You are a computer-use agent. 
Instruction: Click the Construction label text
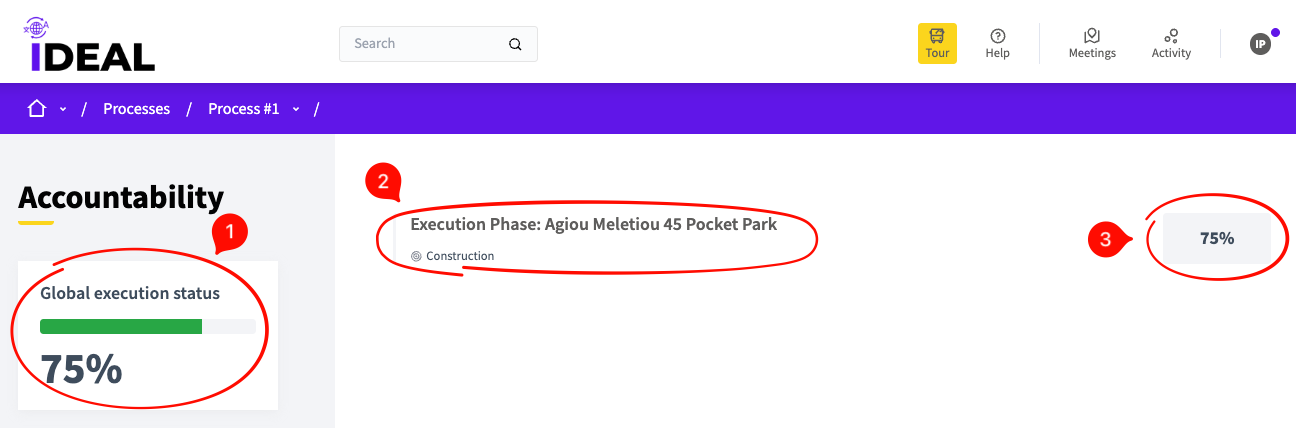coord(460,256)
